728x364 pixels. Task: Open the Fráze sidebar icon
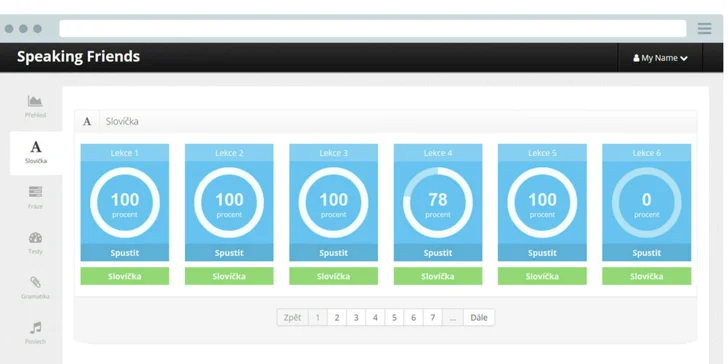(x=35, y=192)
